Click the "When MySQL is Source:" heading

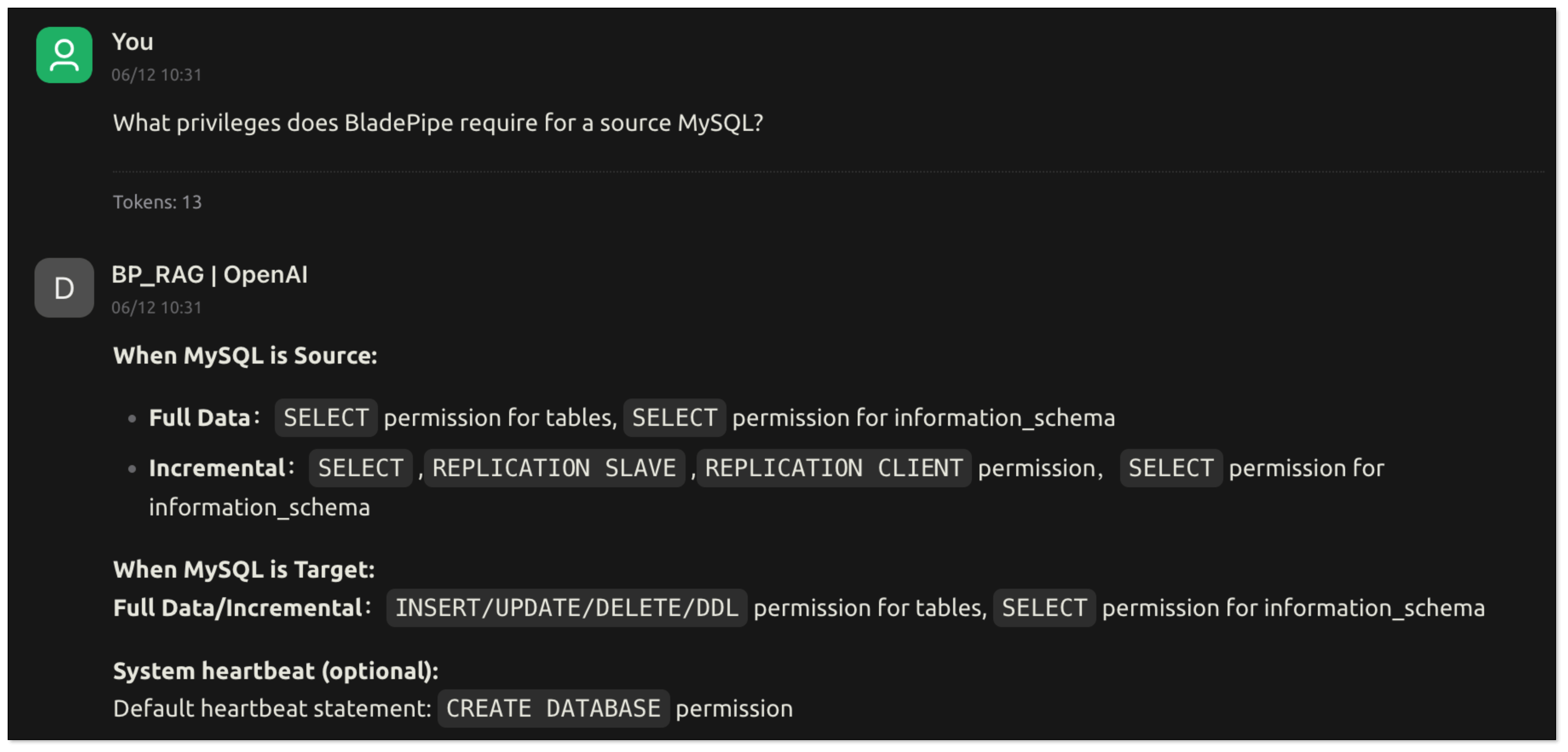point(245,355)
